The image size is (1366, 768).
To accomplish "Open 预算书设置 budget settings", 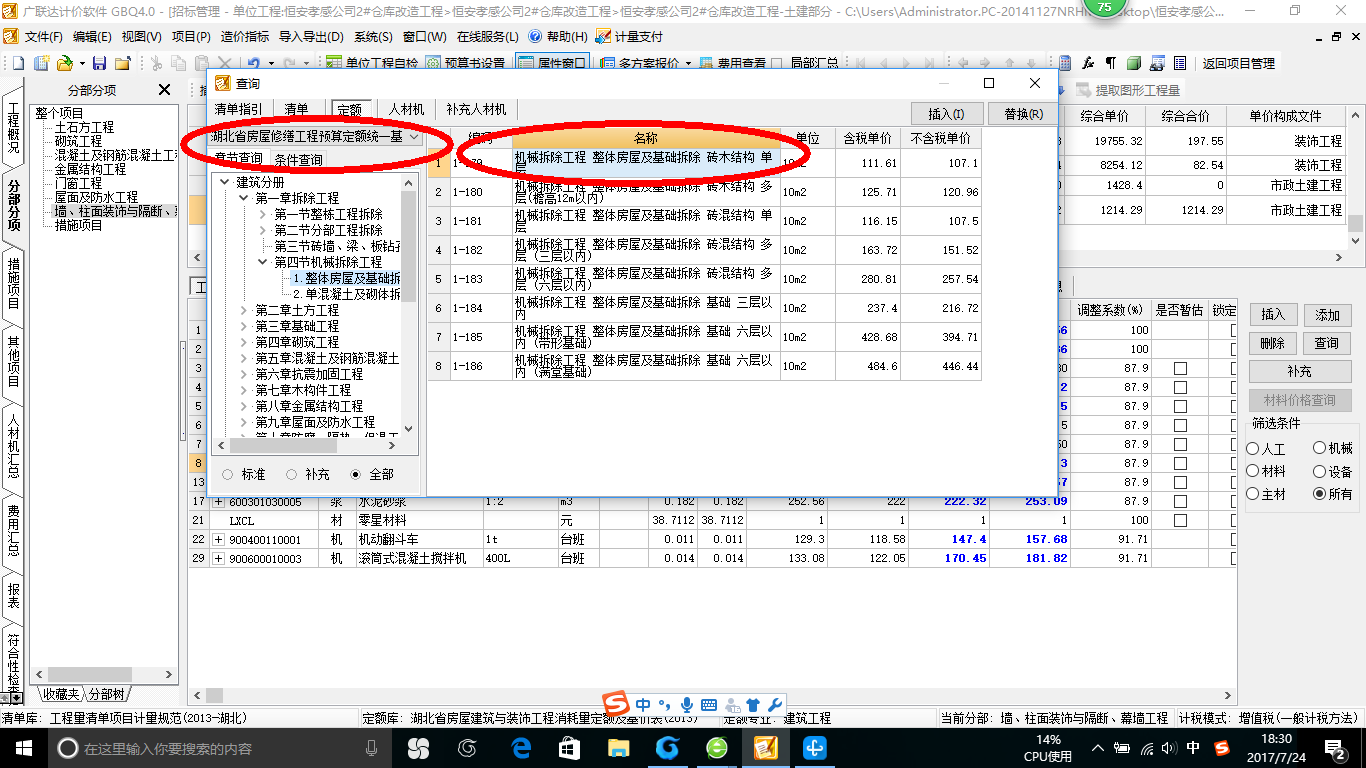I will [x=466, y=63].
